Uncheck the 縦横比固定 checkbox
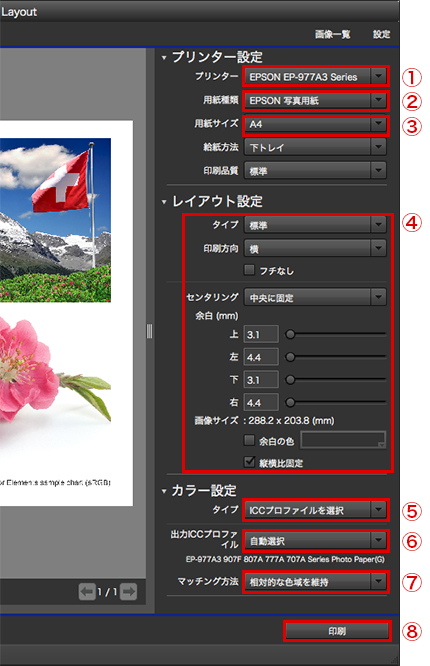The width and height of the screenshot is (430, 666). (249, 462)
